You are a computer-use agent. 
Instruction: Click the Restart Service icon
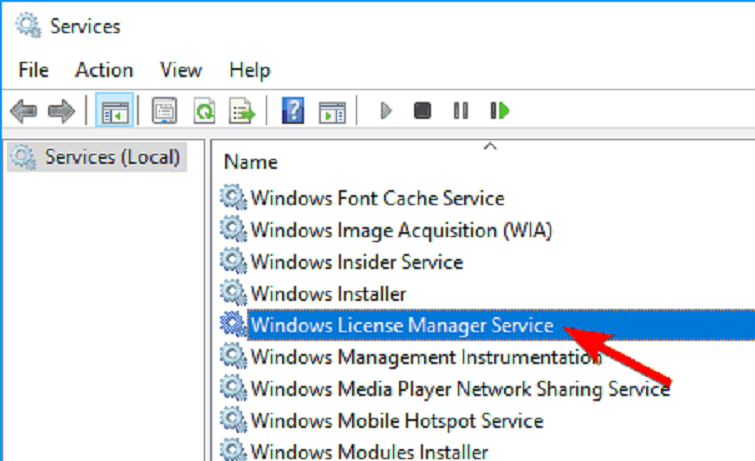coord(500,111)
